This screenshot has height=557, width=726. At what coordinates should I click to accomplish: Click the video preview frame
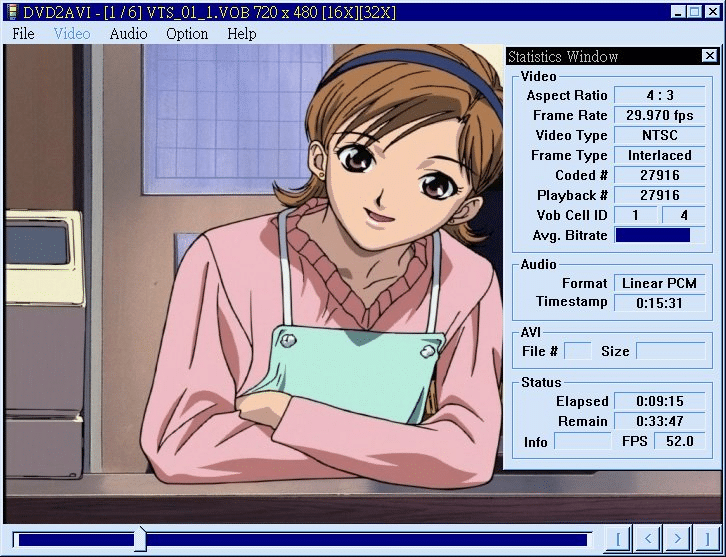click(x=254, y=284)
